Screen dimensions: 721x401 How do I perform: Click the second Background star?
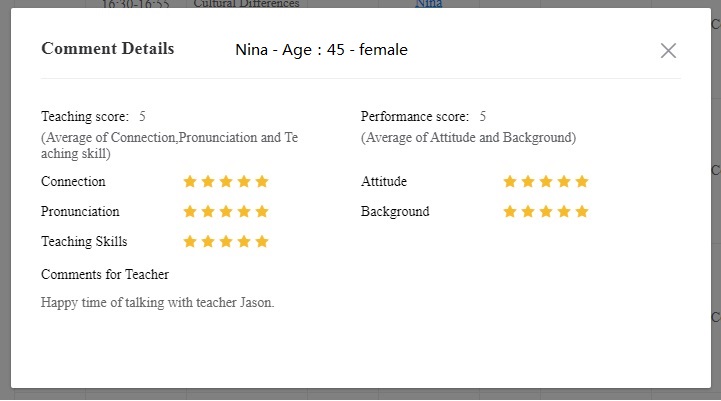528,212
